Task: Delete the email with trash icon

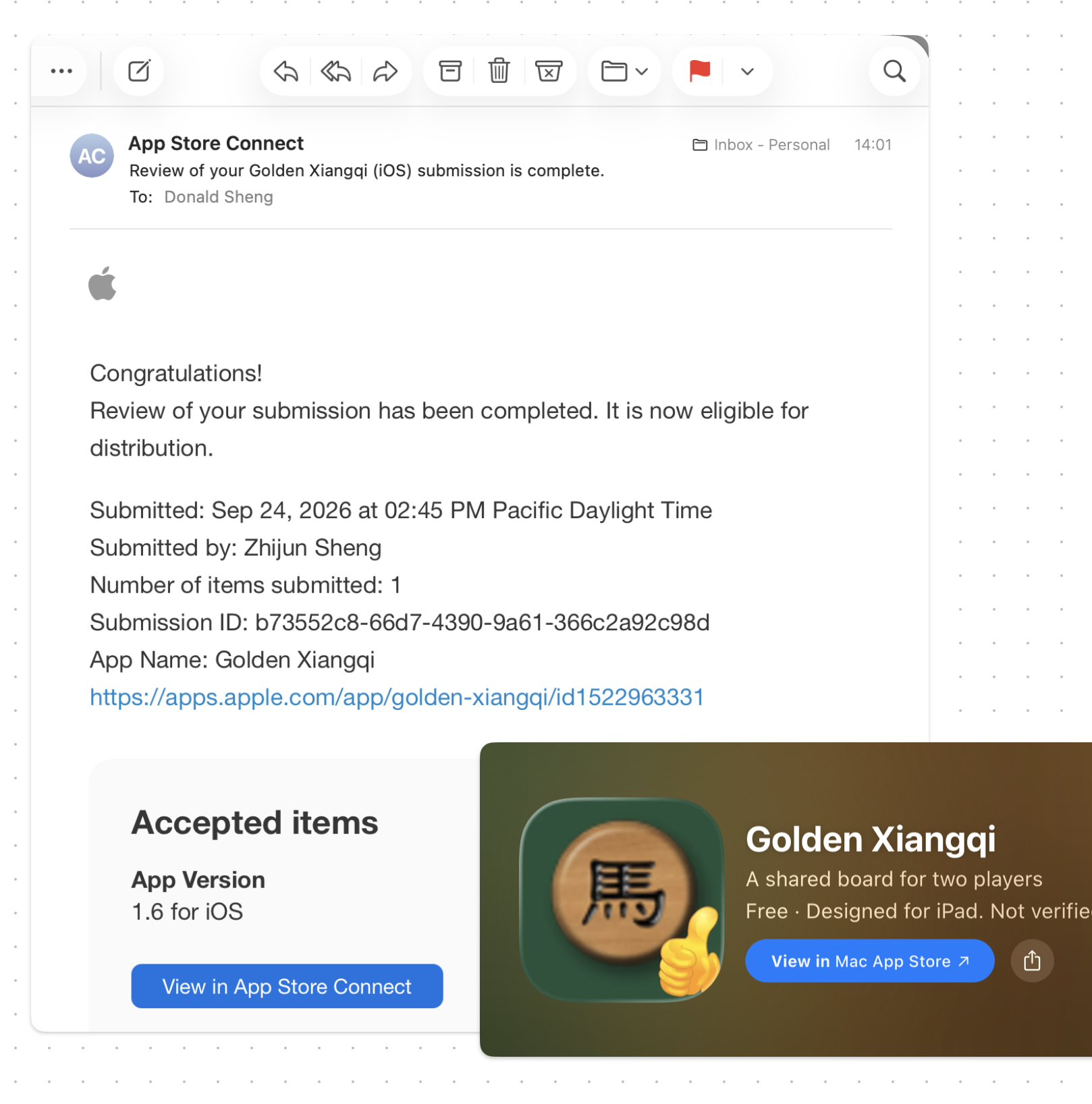Action: click(x=499, y=71)
